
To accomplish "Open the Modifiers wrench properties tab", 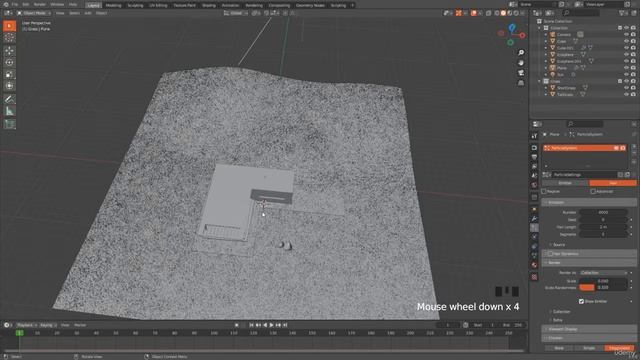I will click(534, 219).
